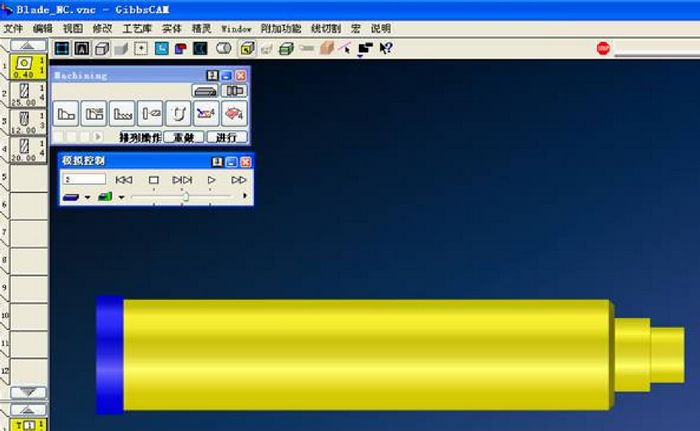Click the wireframe cube toolbar icon
700x431 pixels.
pyautogui.click(x=102, y=48)
